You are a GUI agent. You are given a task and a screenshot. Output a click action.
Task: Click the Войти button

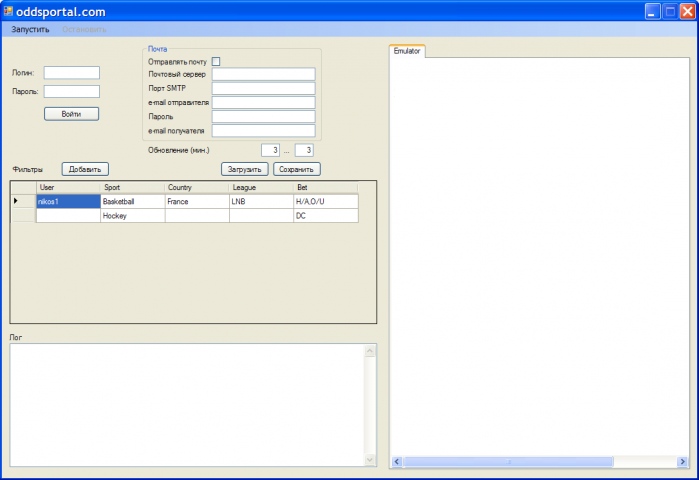click(x=71, y=114)
